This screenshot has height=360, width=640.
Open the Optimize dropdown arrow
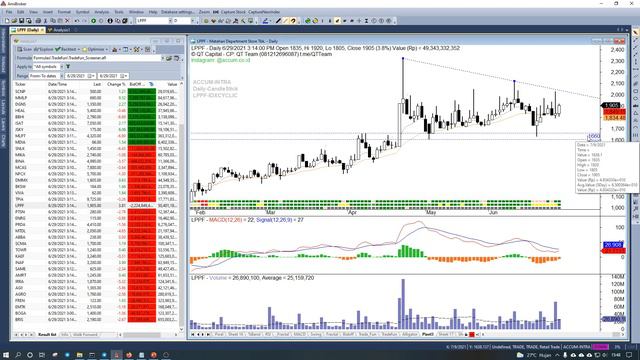pyautogui.click(x=107, y=49)
